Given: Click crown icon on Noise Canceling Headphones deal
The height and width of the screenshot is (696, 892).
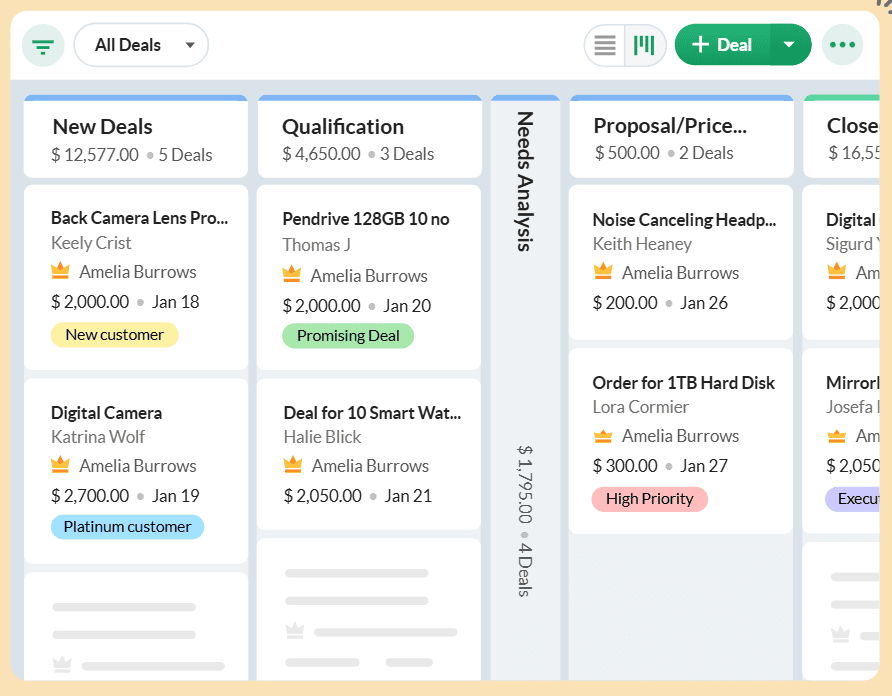Looking at the screenshot, I should (x=603, y=273).
